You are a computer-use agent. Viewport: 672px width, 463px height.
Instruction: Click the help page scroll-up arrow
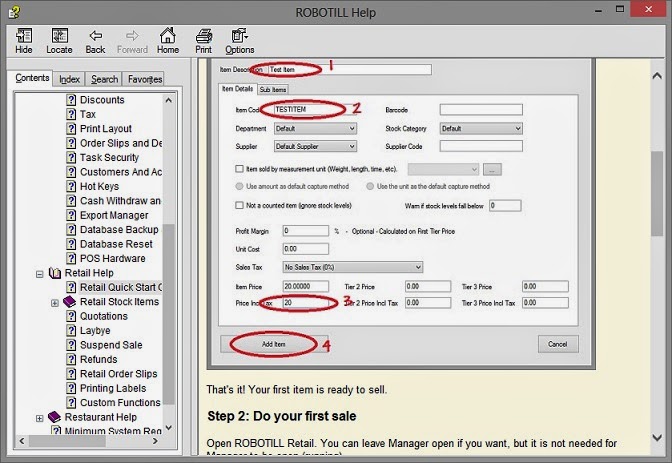click(657, 76)
